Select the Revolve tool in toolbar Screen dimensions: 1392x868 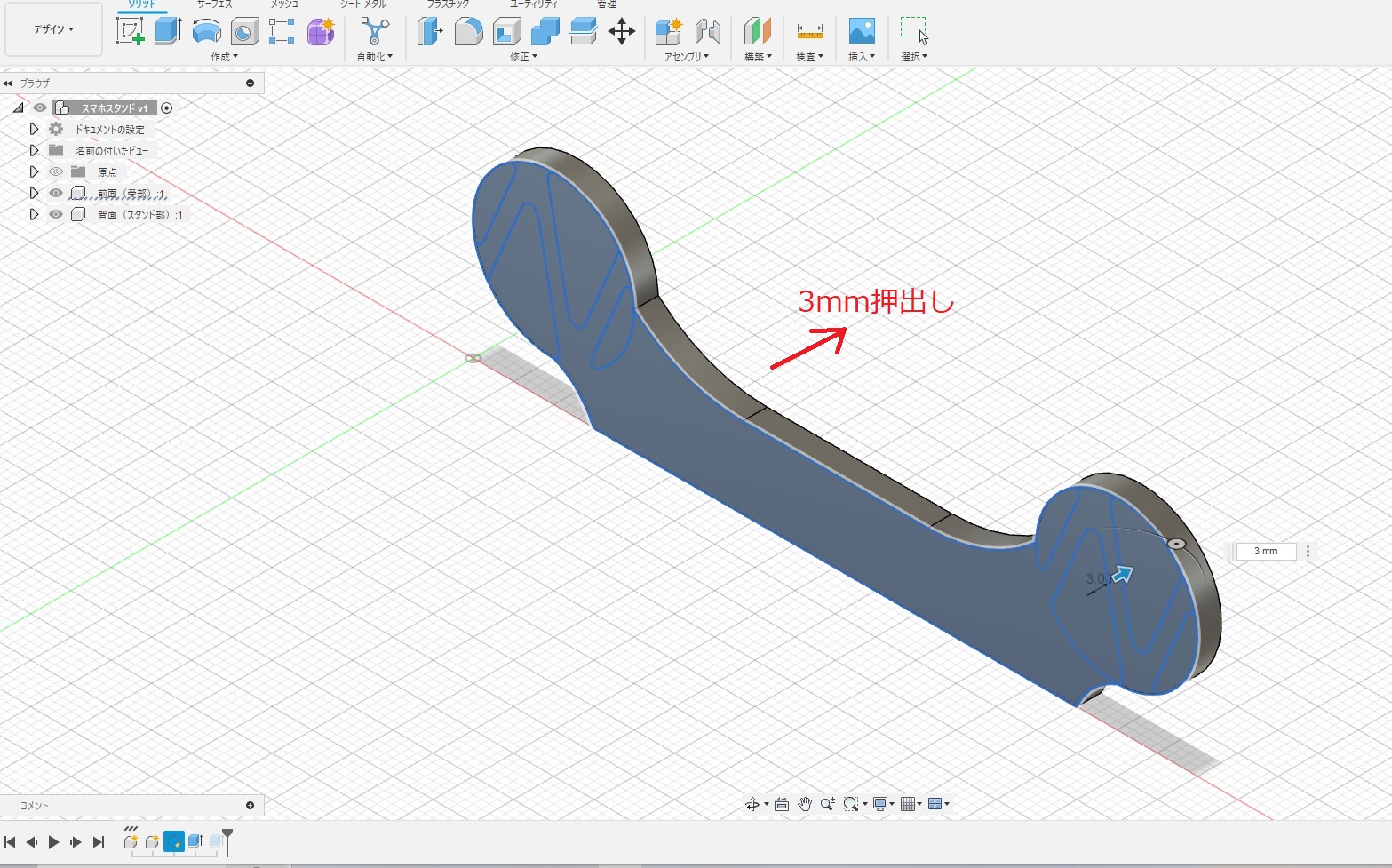coord(206,31)
